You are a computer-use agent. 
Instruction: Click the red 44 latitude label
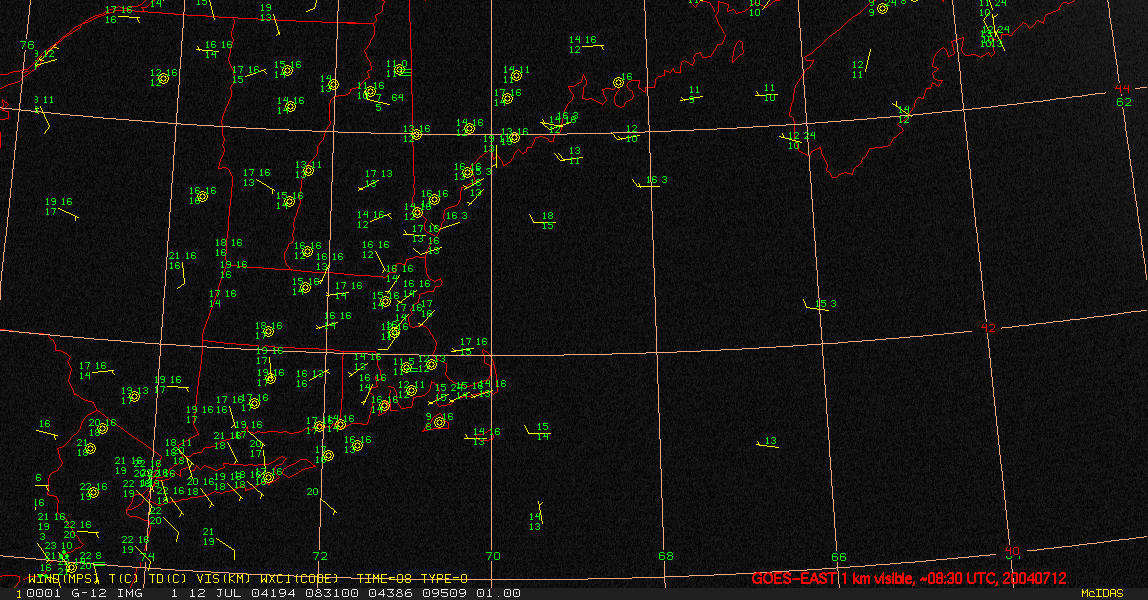1122,89
